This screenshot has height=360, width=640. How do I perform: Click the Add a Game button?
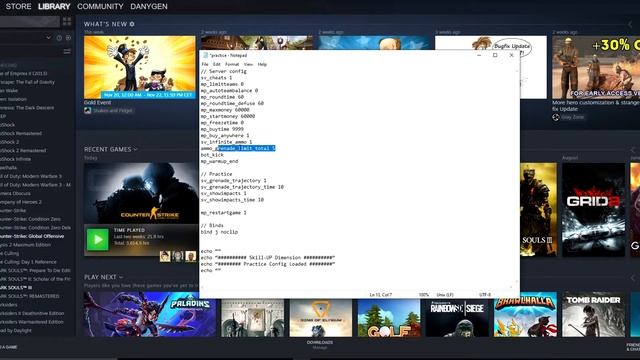(9, 347)
